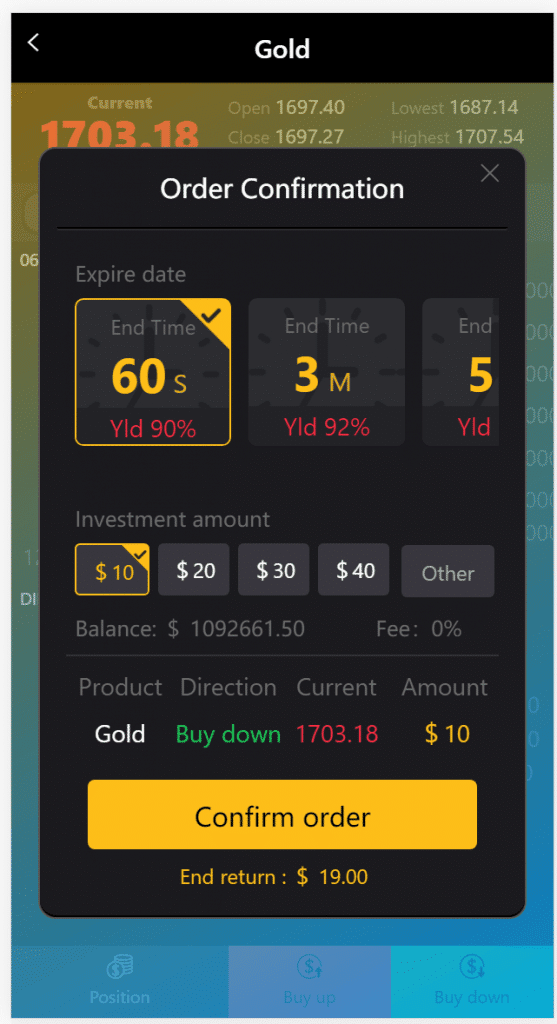Switch to the Buy down tab
Viewport: 557px width, 1024px height.
(472, 982)
